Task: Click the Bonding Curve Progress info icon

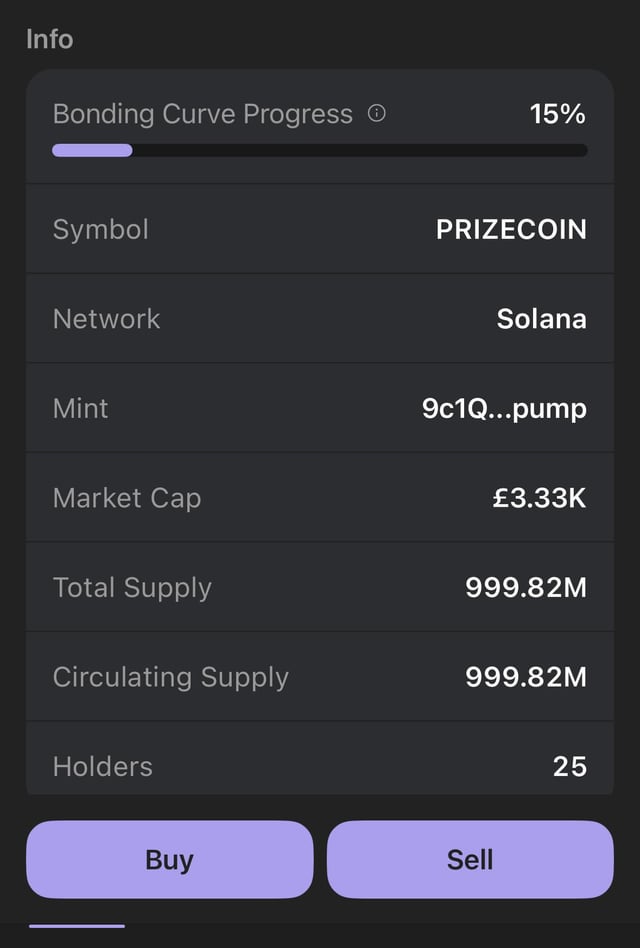Action: pos(377,114)
